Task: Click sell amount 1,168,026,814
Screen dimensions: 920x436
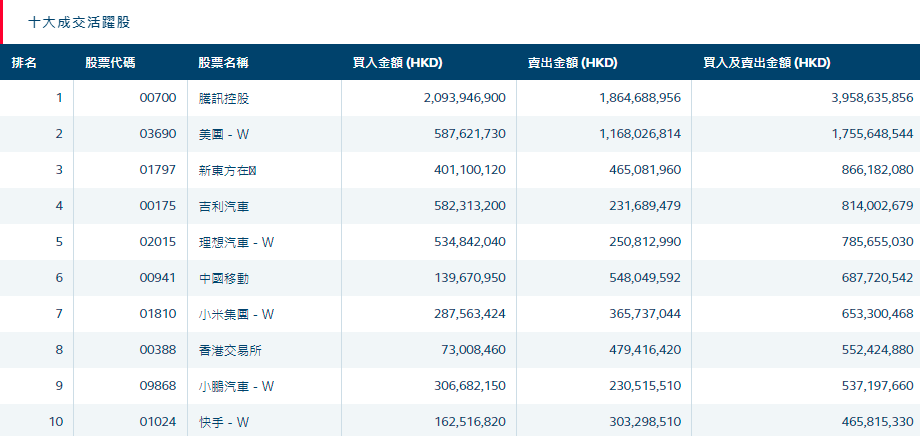Action: [640, 134]
